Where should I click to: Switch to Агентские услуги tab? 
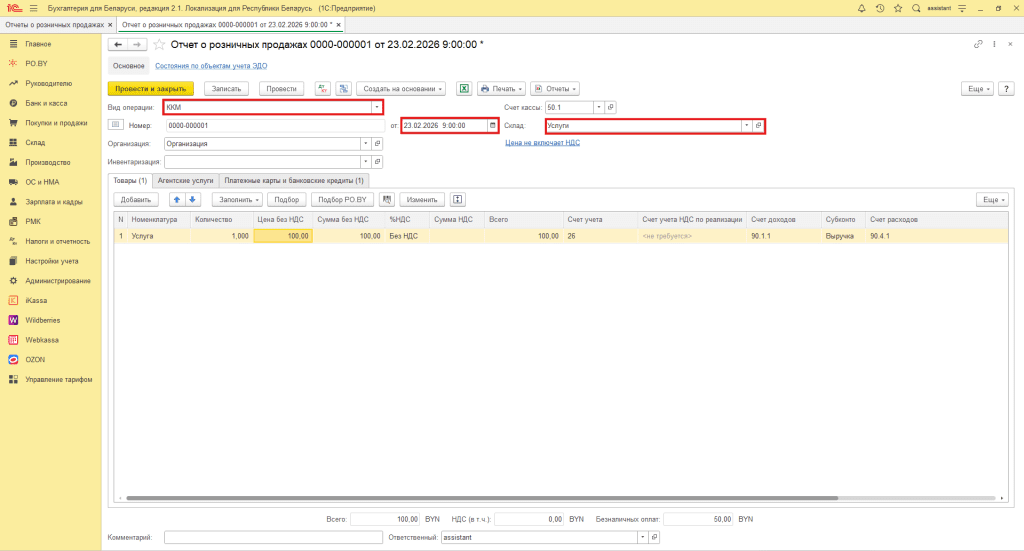pos(185,180)
